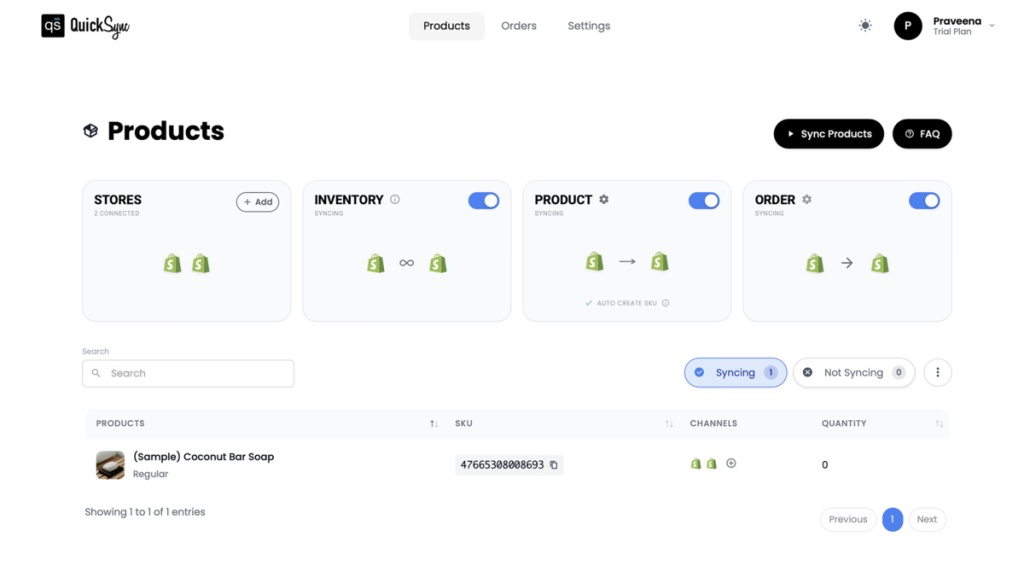Turn off the Product syncing toggle
The height and width of the screenshot is (566, 1024).
(x=704, y=201)
